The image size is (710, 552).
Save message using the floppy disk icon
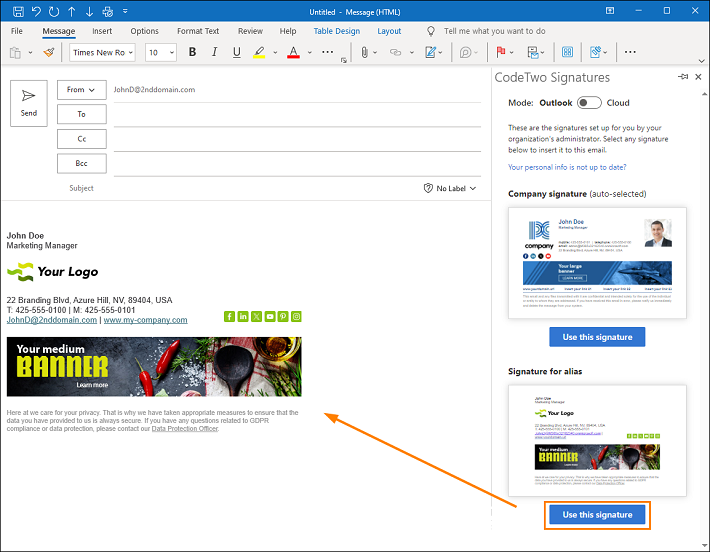[18, 11]
